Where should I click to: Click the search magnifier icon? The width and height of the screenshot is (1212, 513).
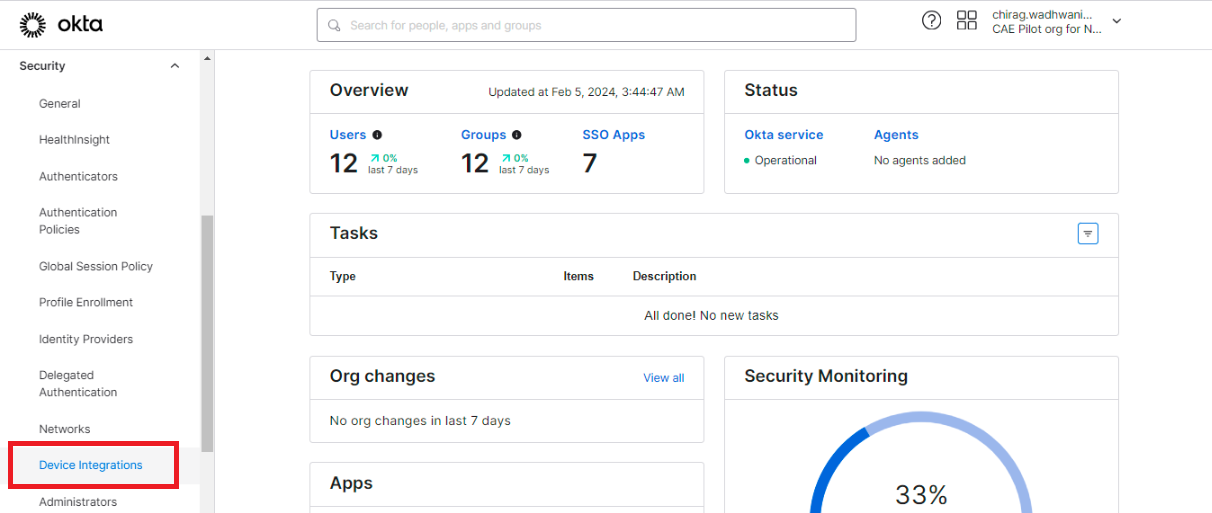point(334,25)
